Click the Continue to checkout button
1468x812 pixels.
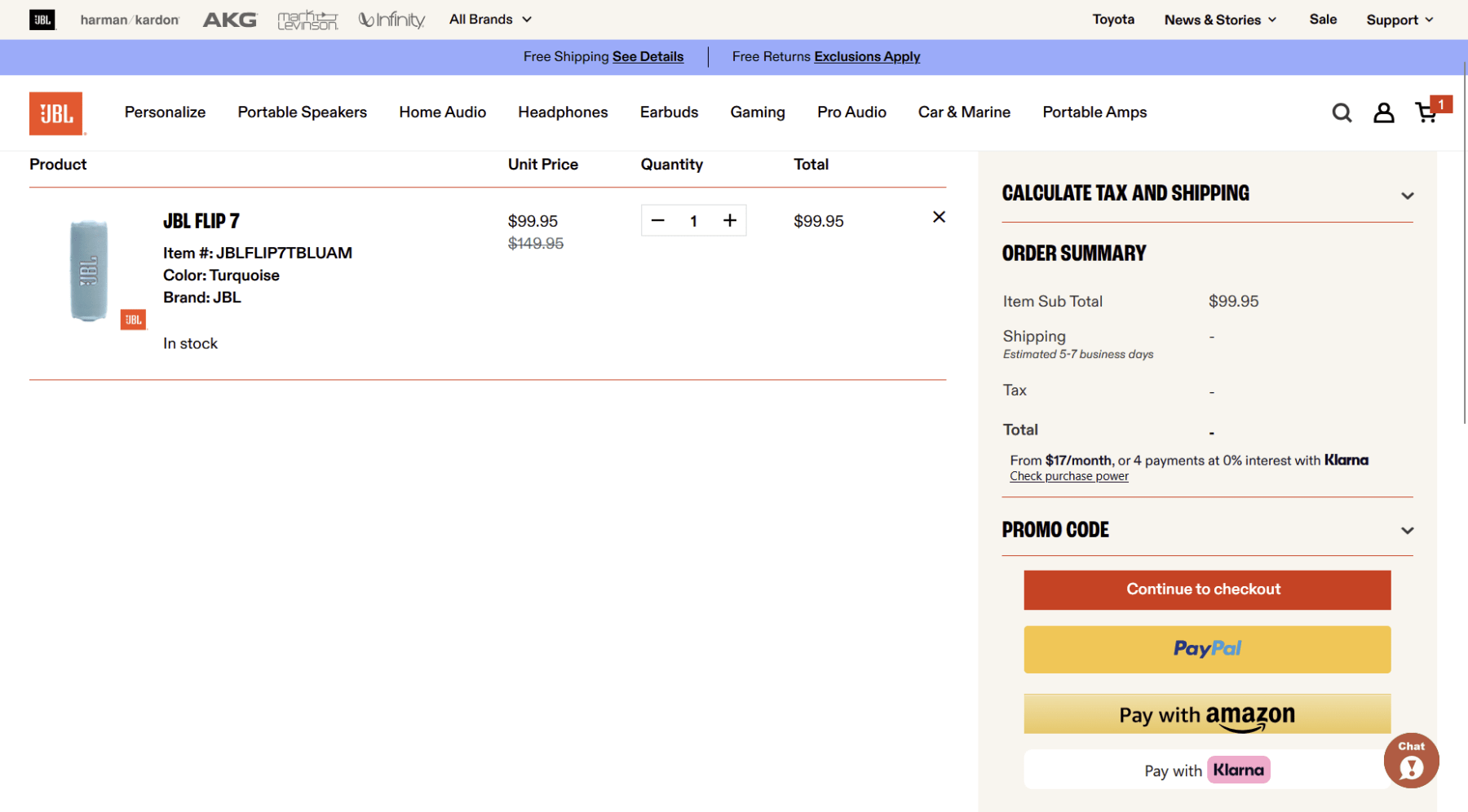coord(1206,589)
